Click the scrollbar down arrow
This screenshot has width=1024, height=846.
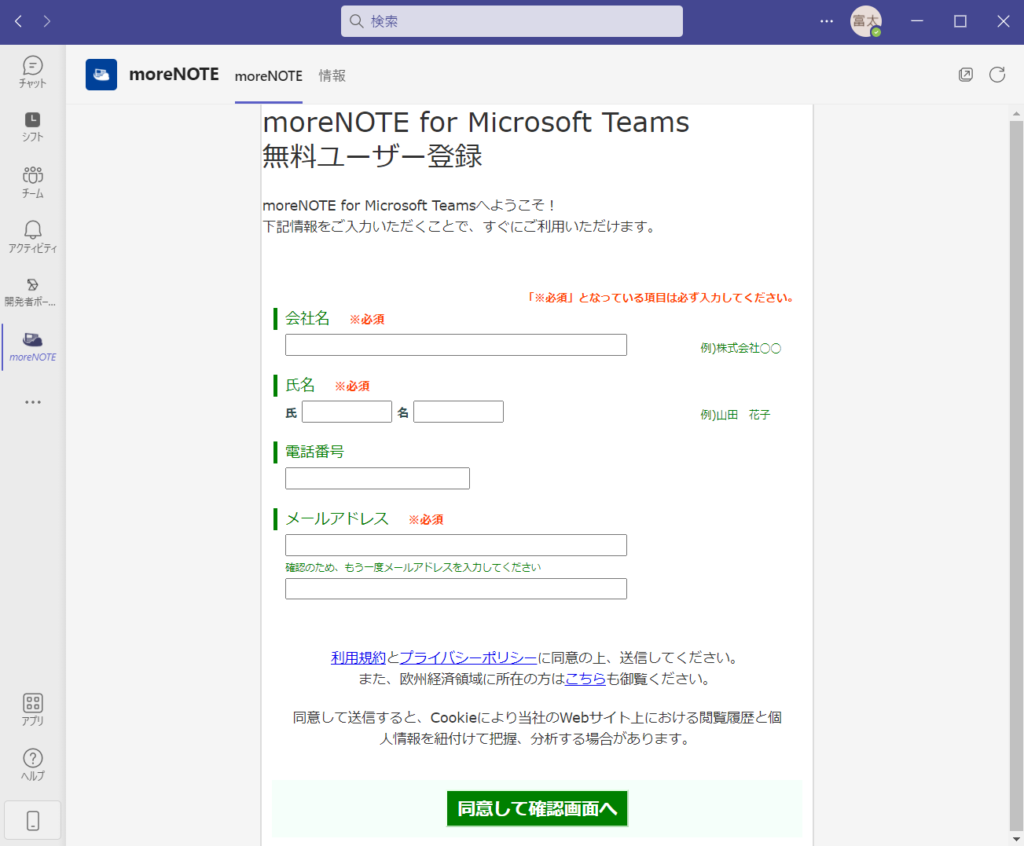coord(1016,839)
